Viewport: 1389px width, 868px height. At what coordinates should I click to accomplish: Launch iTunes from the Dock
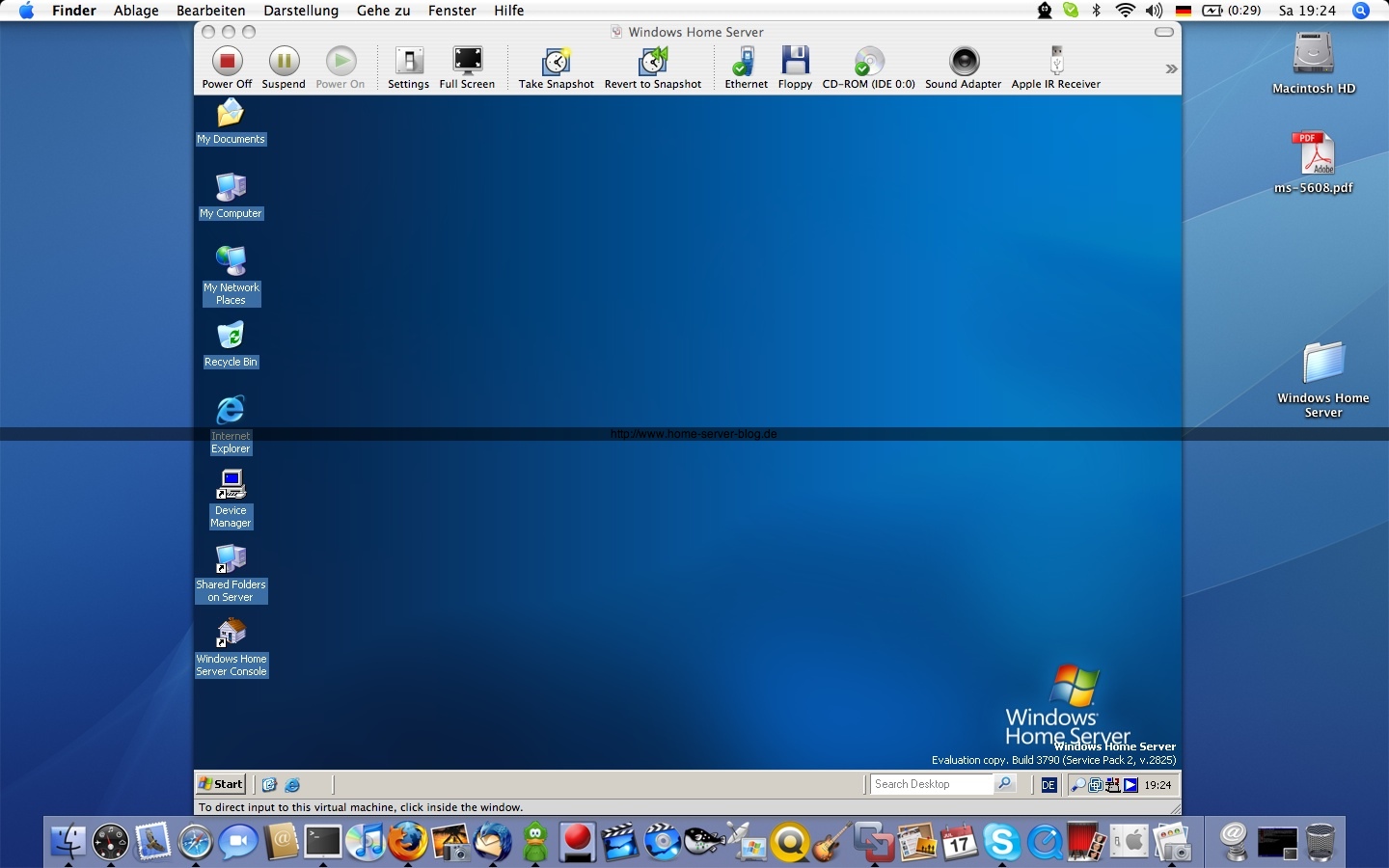point(365,842)
